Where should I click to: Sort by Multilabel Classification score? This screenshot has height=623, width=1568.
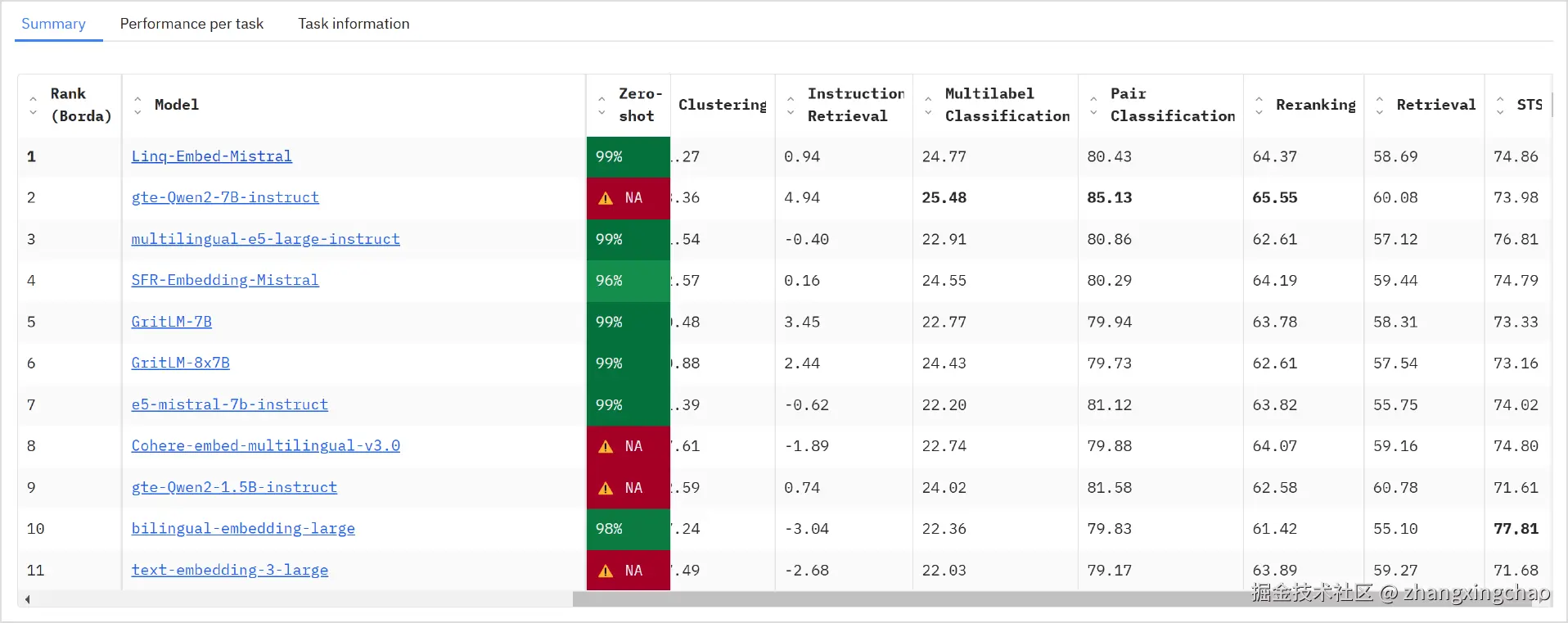928,105
